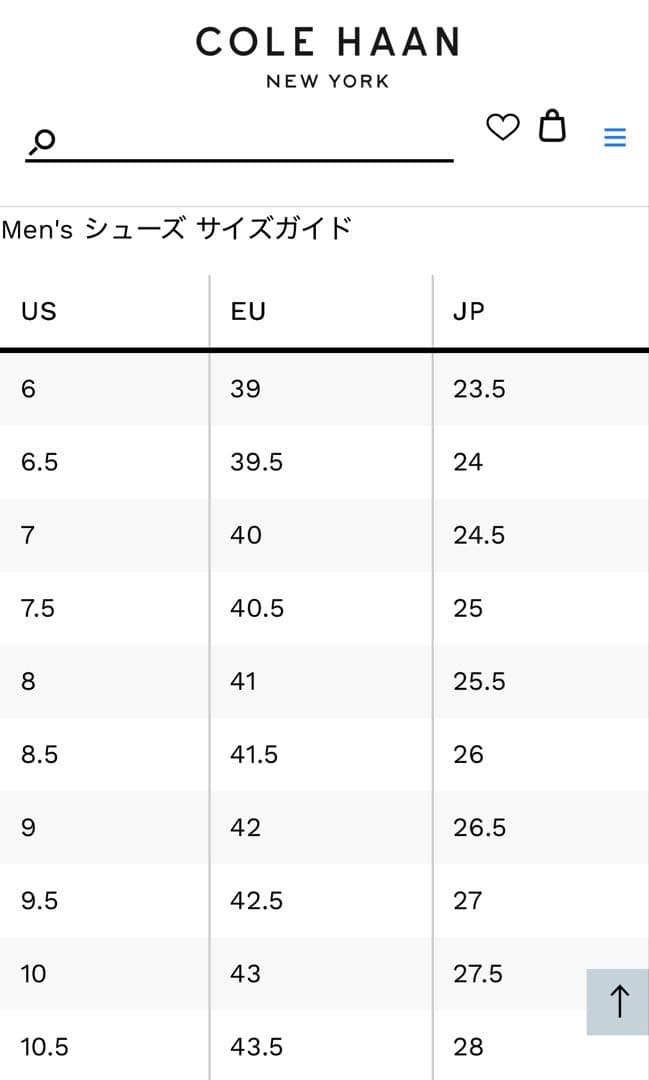Click the Cole Haan New York logo
The height and width of the screenshot is (1080, 649).
click(x=327, y=56)
